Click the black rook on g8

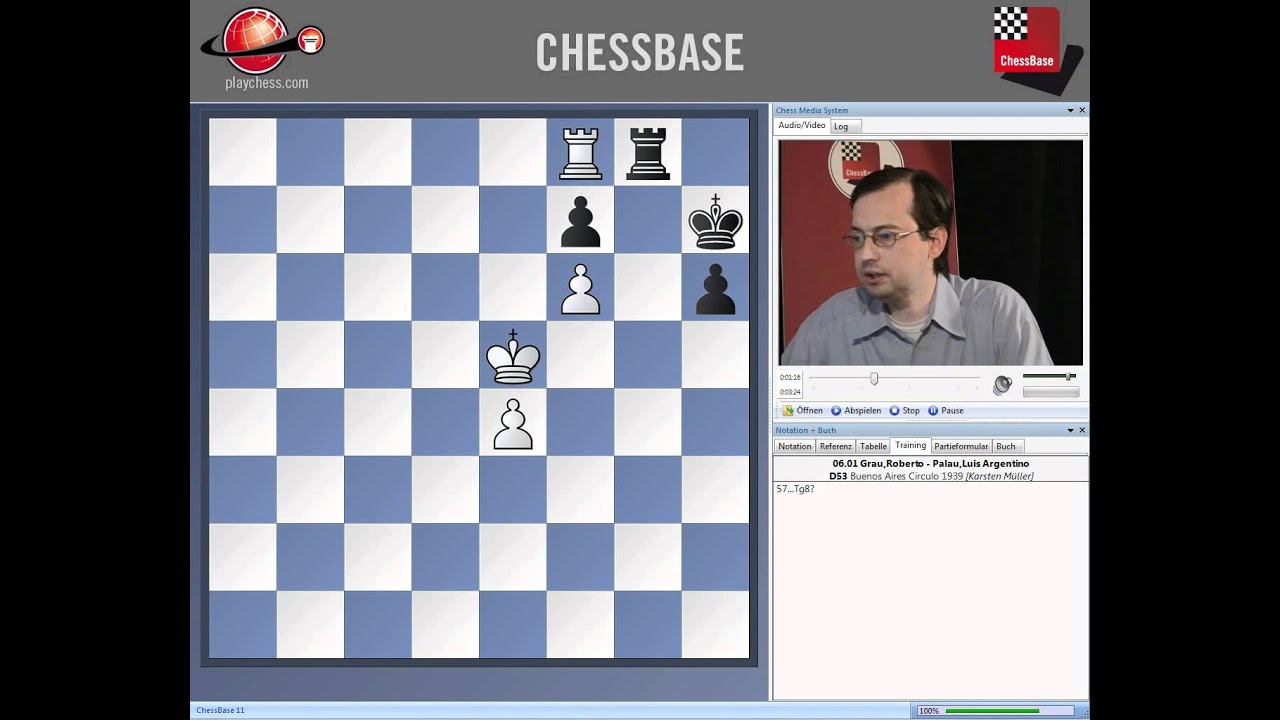[x=648, y=154]
